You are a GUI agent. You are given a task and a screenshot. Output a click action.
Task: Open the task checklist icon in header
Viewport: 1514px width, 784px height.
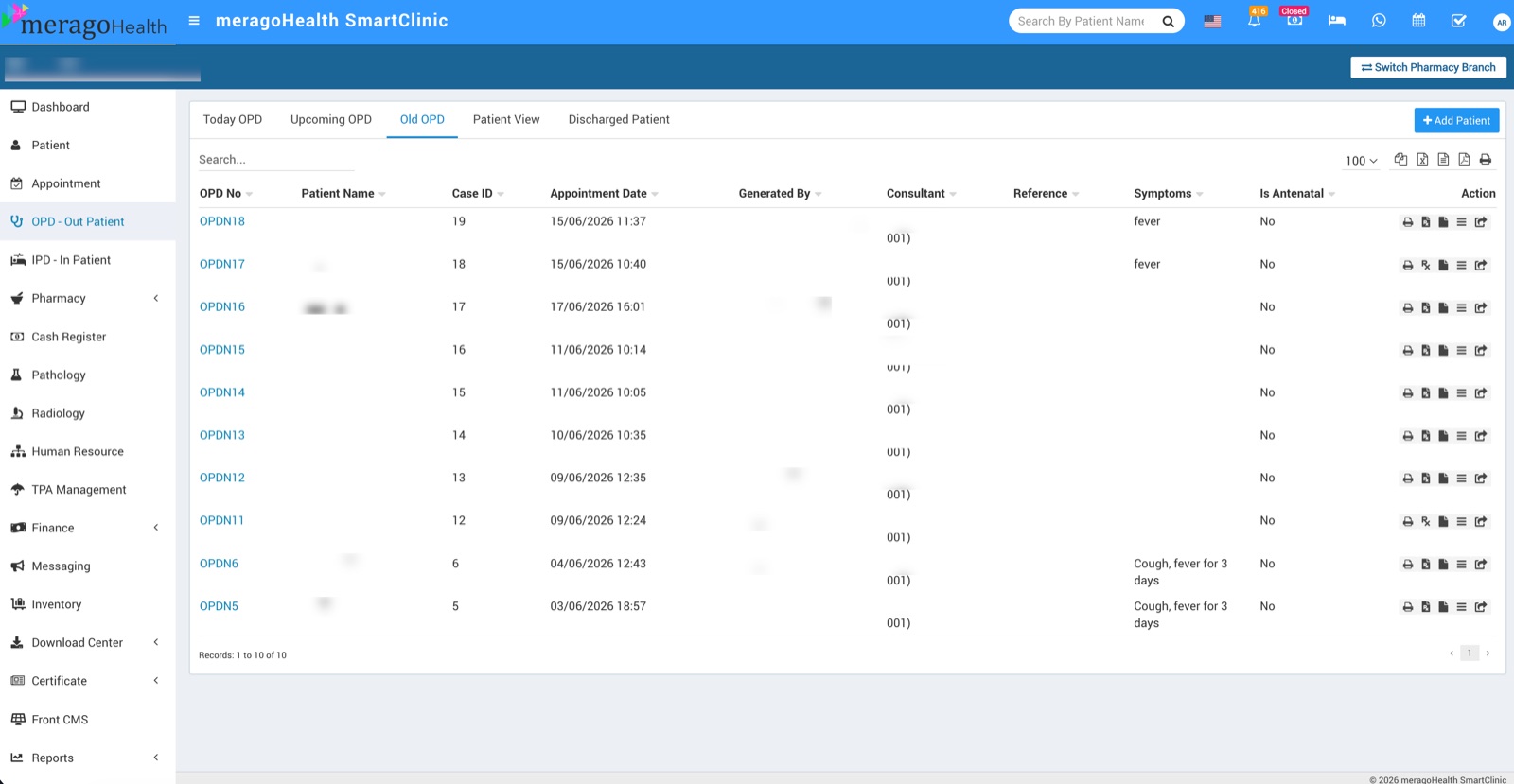[1458, 21]
